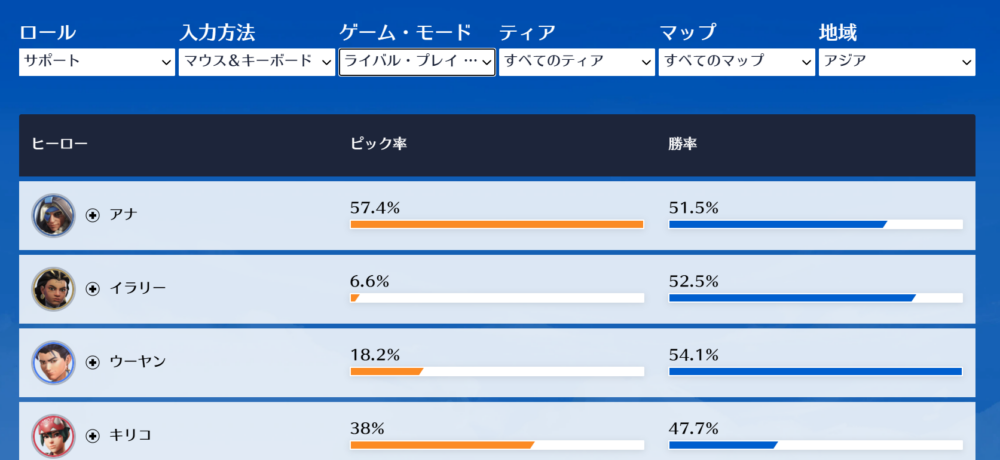Open the ロール dropdown set to サポート
The width and height of the screenshot is (1000, 460).
(97, 62)
